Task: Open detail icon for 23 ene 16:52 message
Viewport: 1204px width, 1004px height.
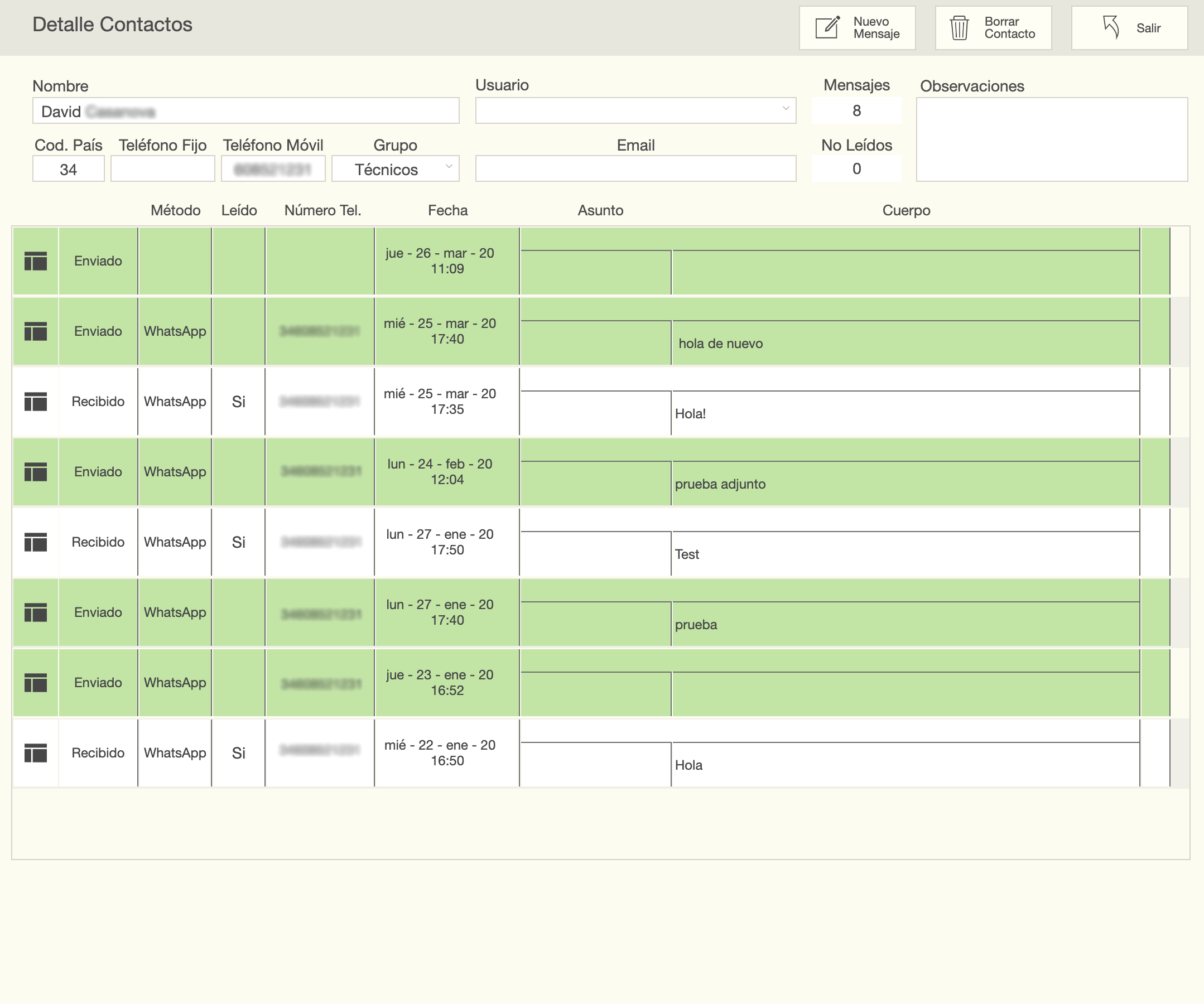Action: pyautogui.click(x=36, y=683)
